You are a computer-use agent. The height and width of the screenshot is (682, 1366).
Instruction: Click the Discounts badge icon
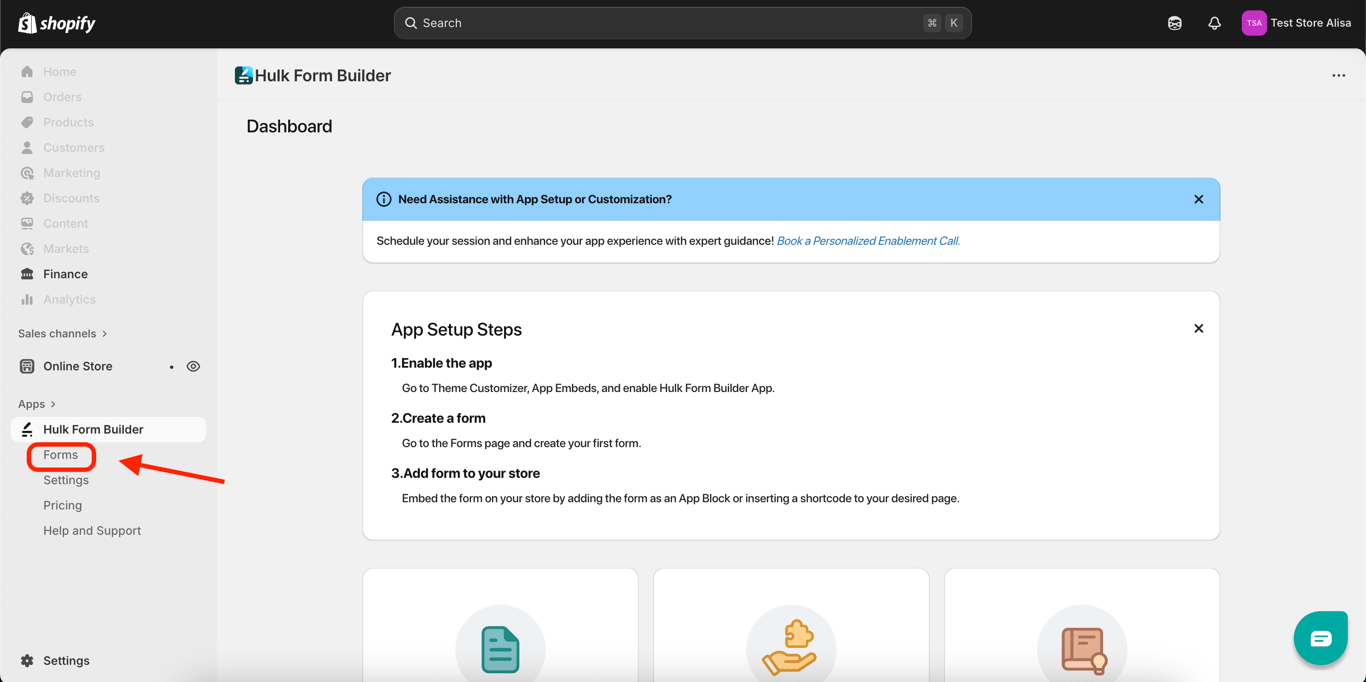[27, 198]
